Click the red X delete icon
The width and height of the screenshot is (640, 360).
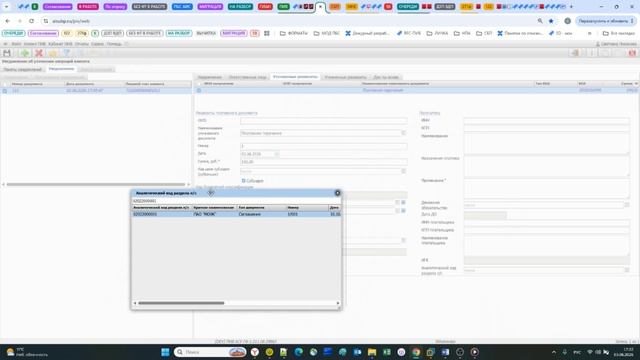pyautogui.click(x=39, y=53)
